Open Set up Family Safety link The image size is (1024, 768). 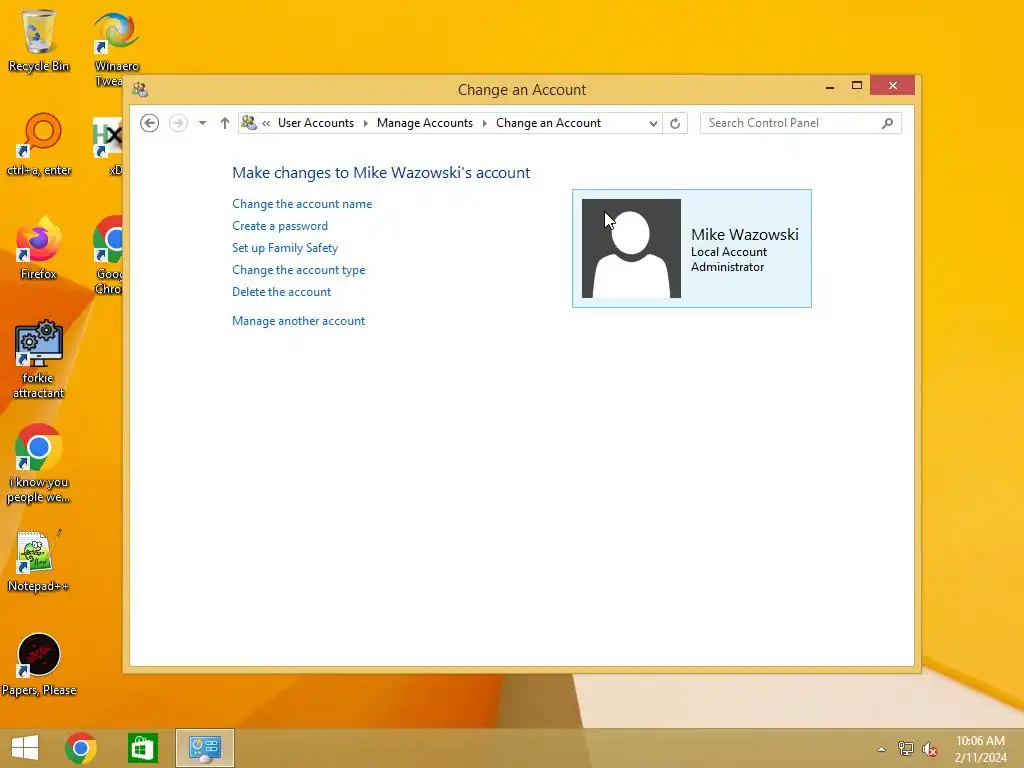tap(285, 248)
